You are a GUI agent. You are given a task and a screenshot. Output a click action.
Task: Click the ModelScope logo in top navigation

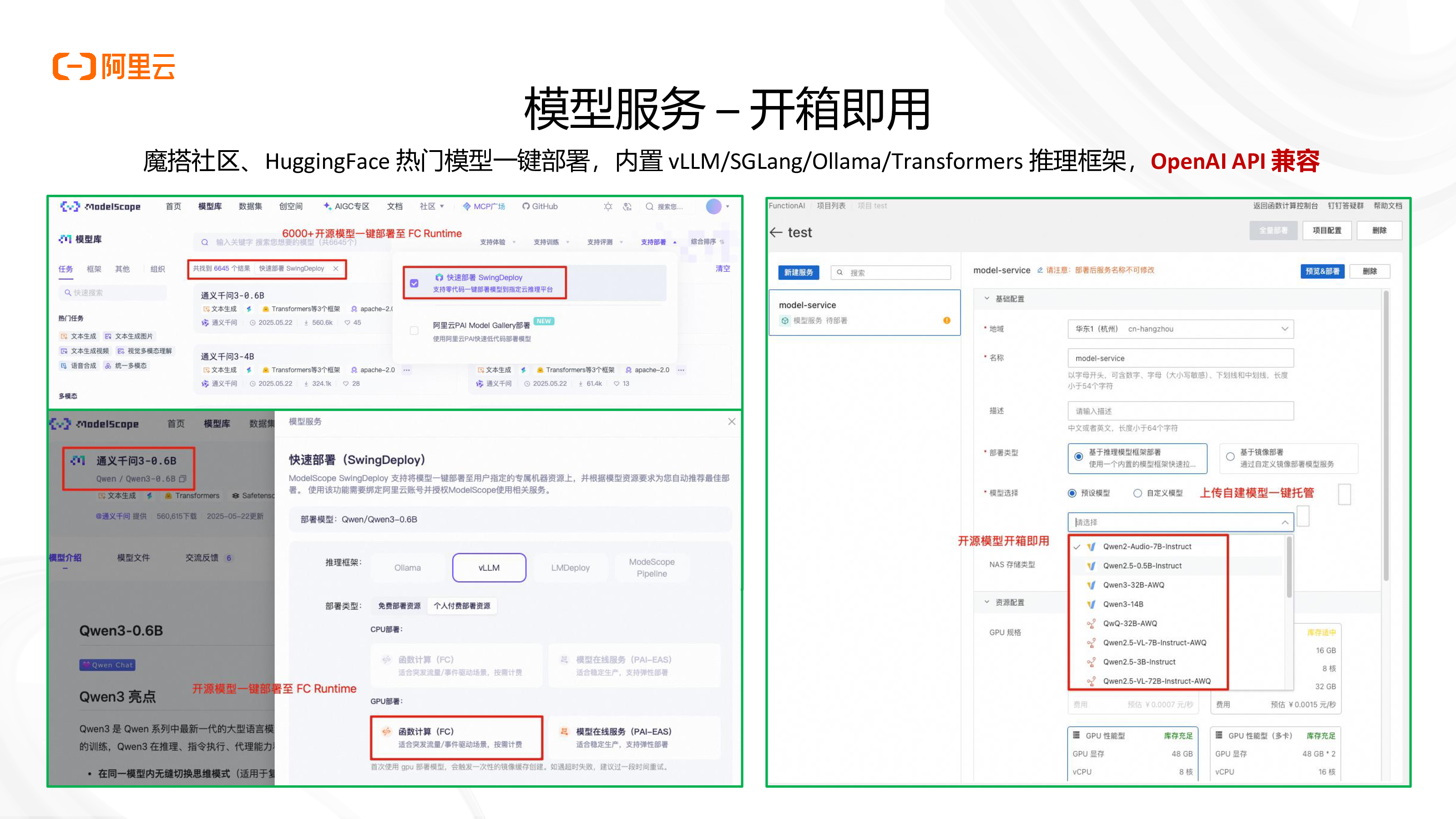pyautogui.click(x=101, y=206)
